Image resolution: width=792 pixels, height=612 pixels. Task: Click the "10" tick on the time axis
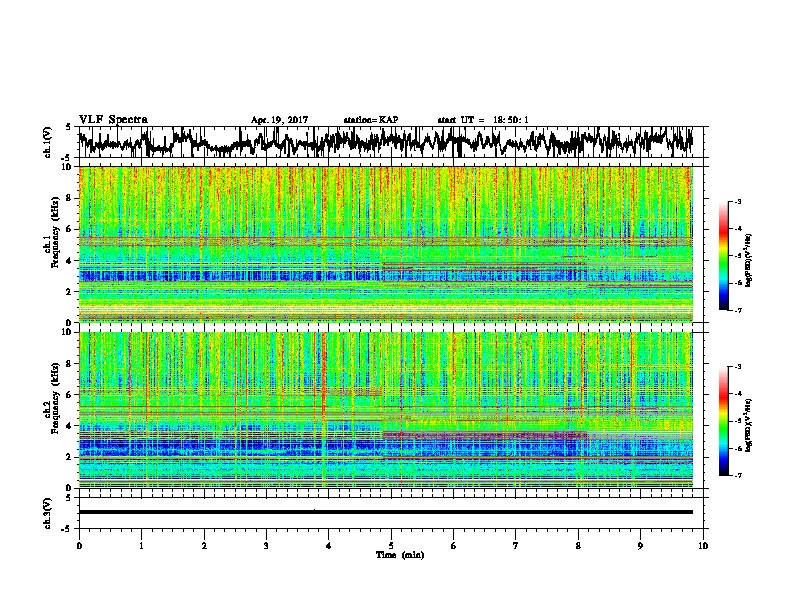tap(703, 546)
